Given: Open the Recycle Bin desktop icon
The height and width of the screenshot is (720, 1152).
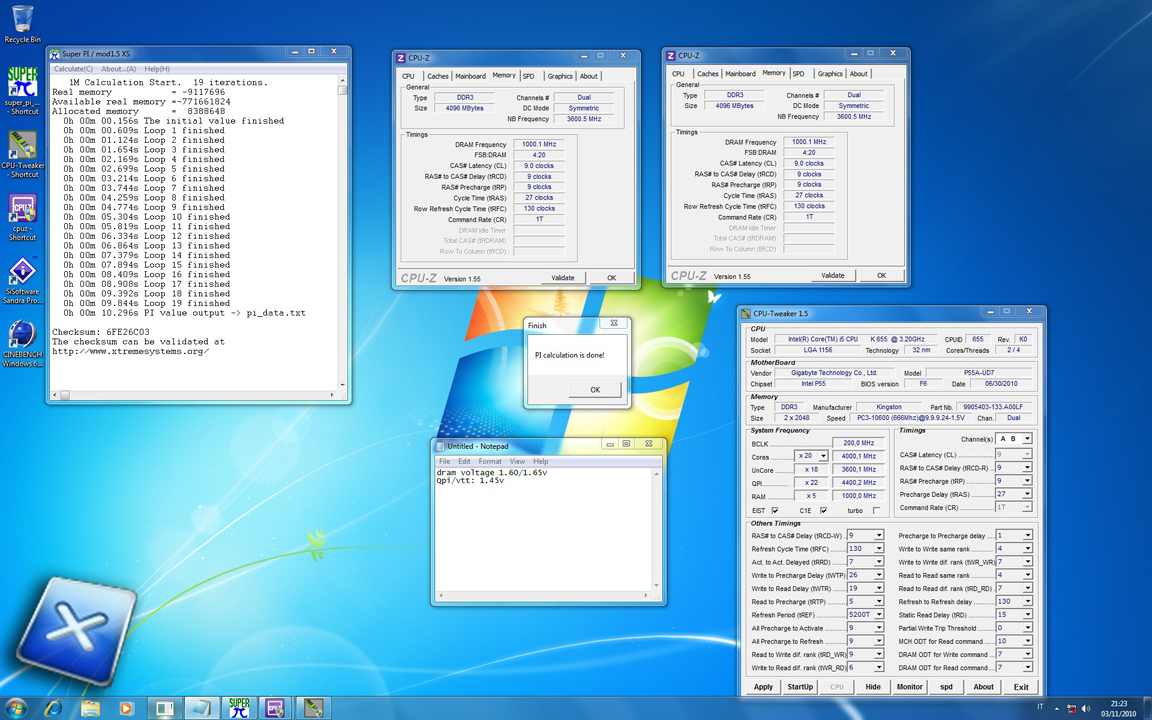Looking at the screenshot, I should point(22,20).
